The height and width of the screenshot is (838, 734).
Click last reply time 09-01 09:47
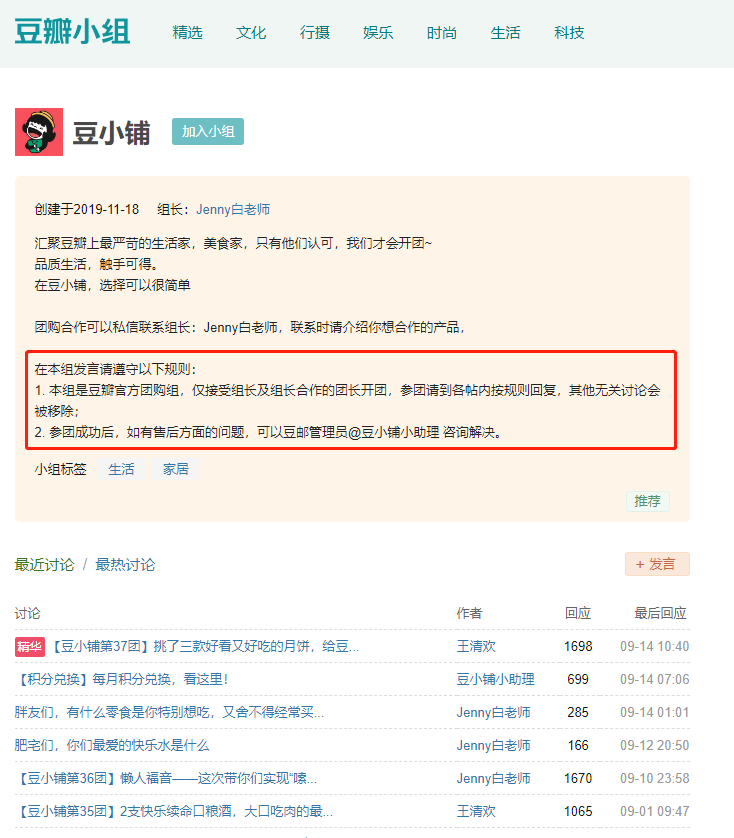[x=654, y=812]
